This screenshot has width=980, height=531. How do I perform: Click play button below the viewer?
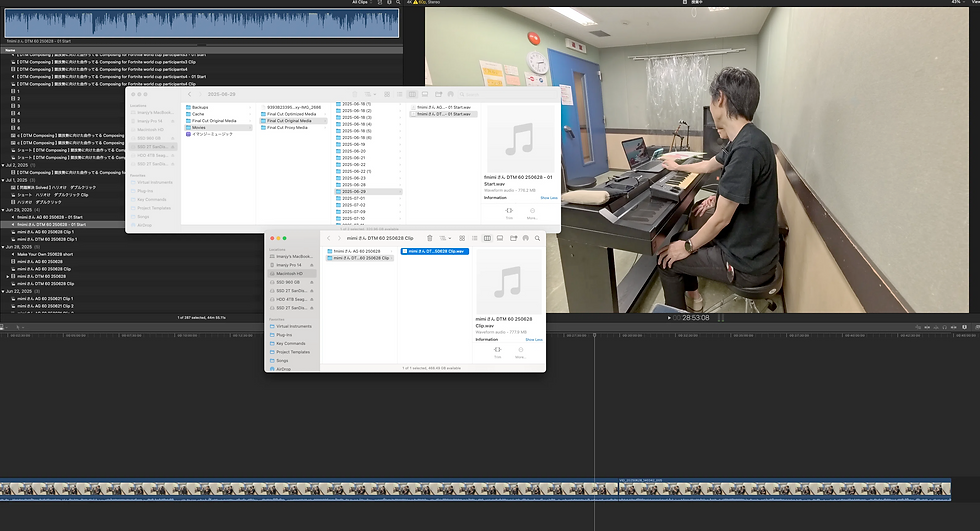(x=669, y=318)
